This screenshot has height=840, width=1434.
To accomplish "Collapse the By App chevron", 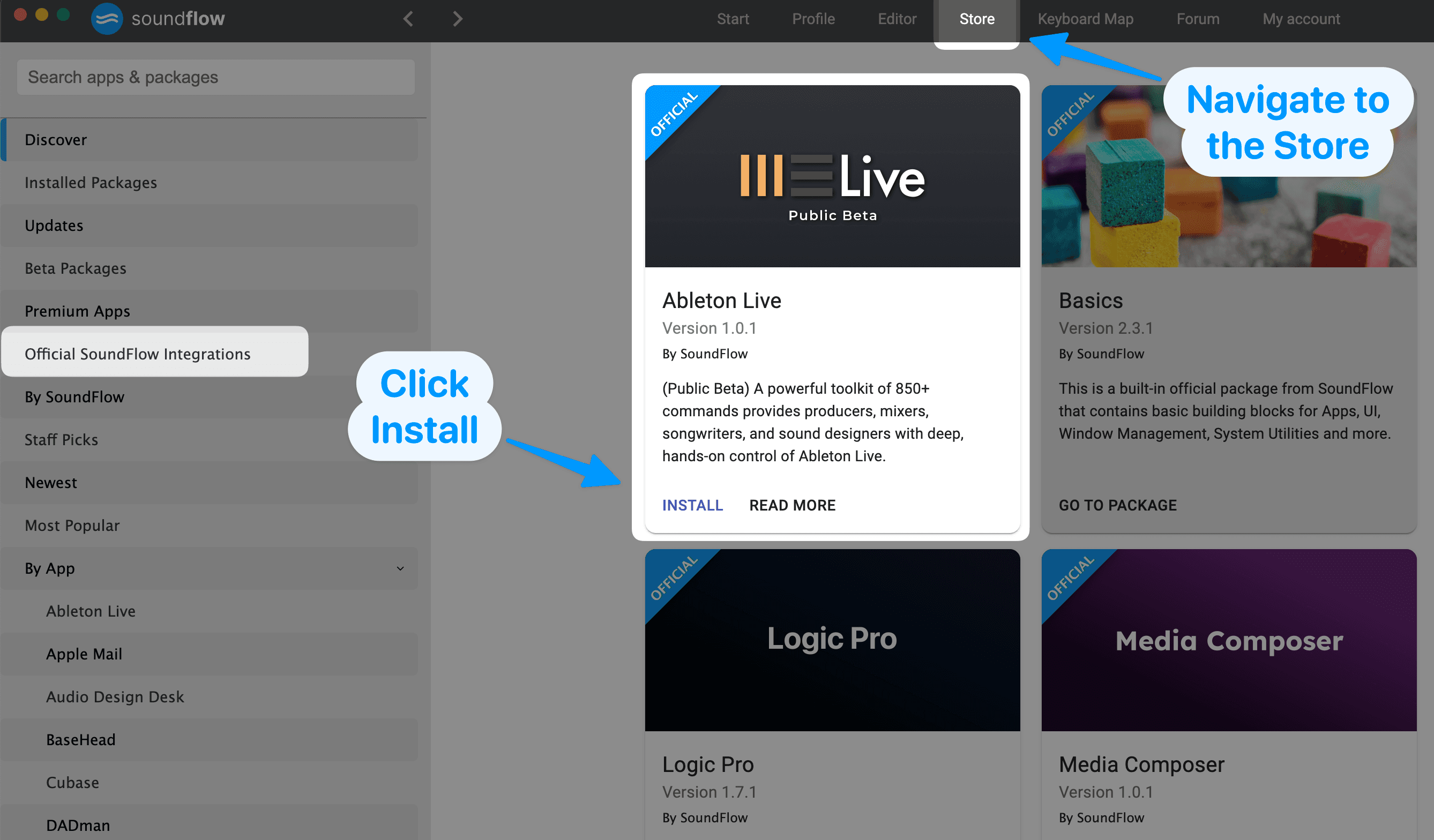I will click(x=400, y=568).
